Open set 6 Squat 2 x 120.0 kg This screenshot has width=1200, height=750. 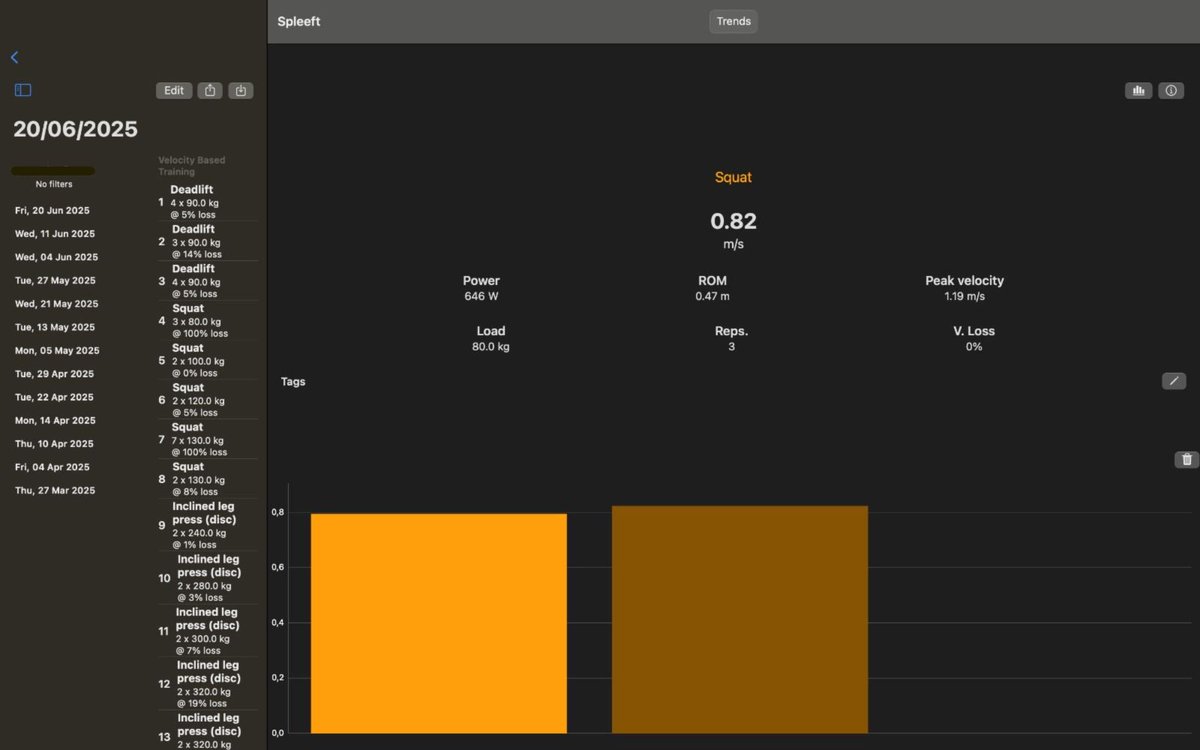[x=207, y=400]
